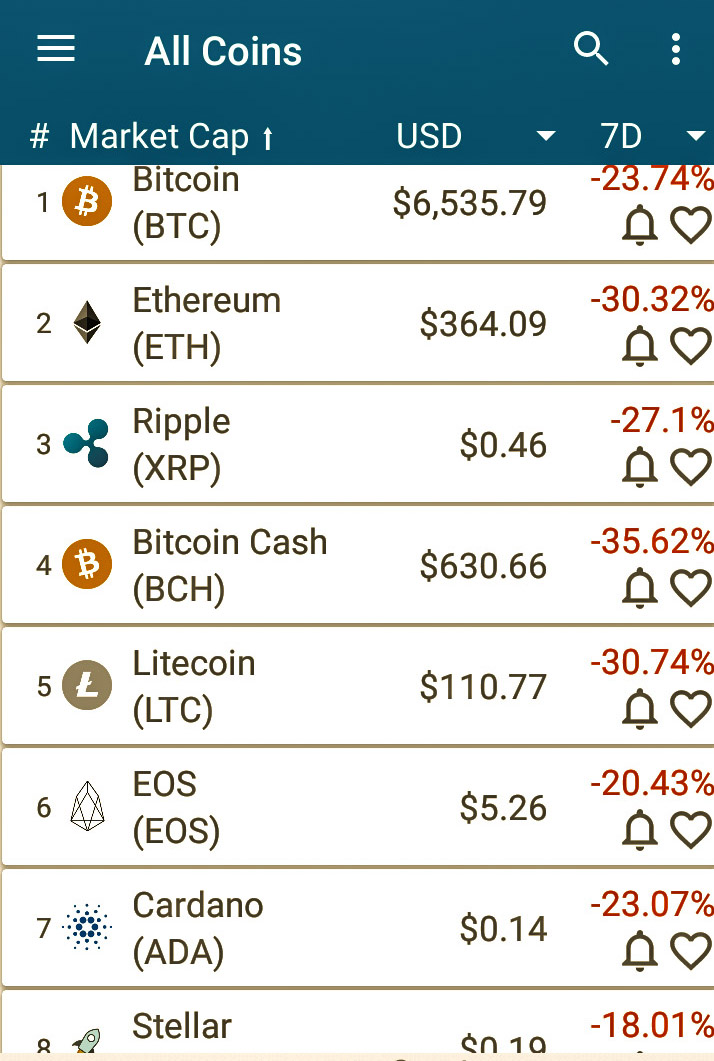Tap the Bitcoin price $6,535.79
This screenshot has height=1061, width=714.
(470, 203)
